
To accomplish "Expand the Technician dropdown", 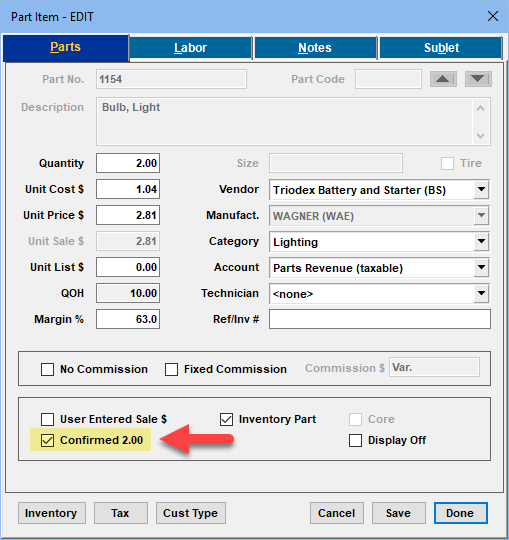I will tap(481, 293).
